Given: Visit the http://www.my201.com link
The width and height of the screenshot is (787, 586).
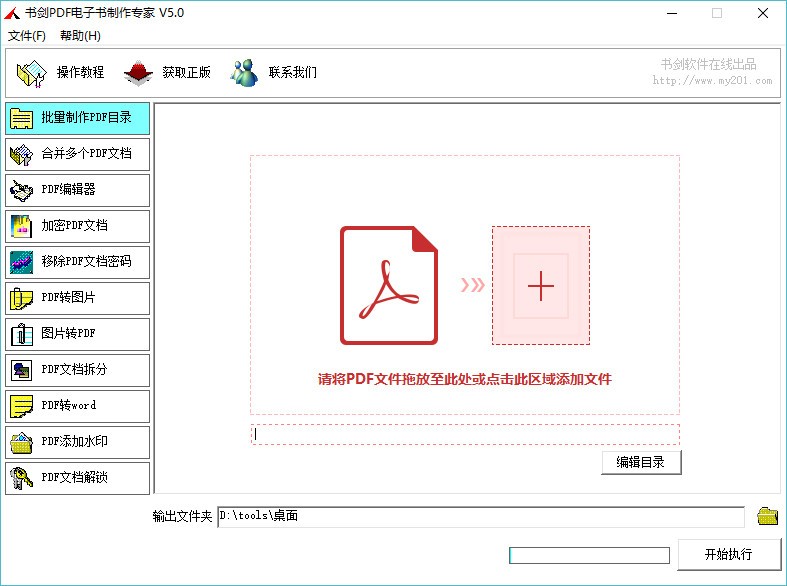Looking at the screenshot, I should [712, 80].
